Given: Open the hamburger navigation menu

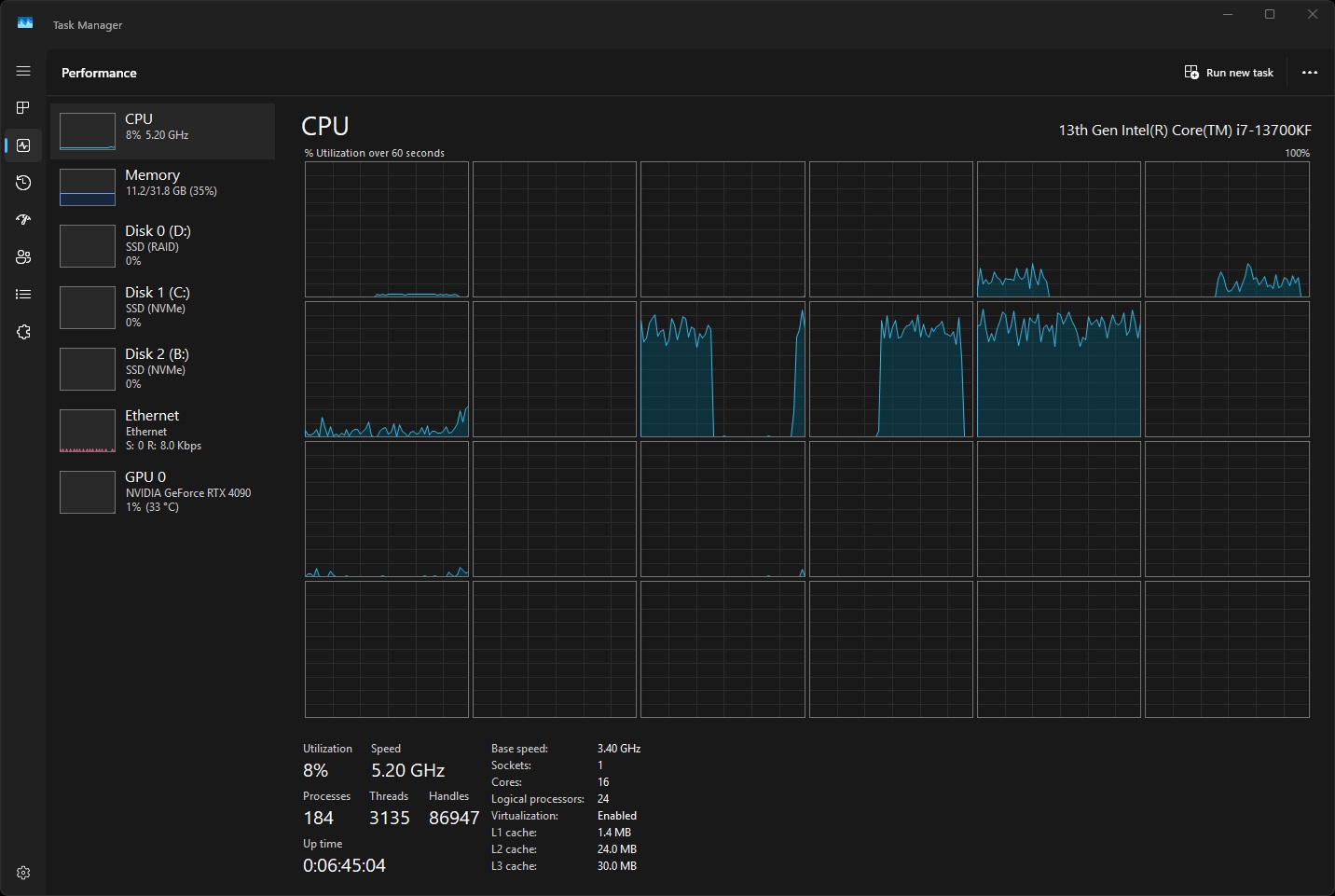Looking at the screenshot, I should pos(23,71).
